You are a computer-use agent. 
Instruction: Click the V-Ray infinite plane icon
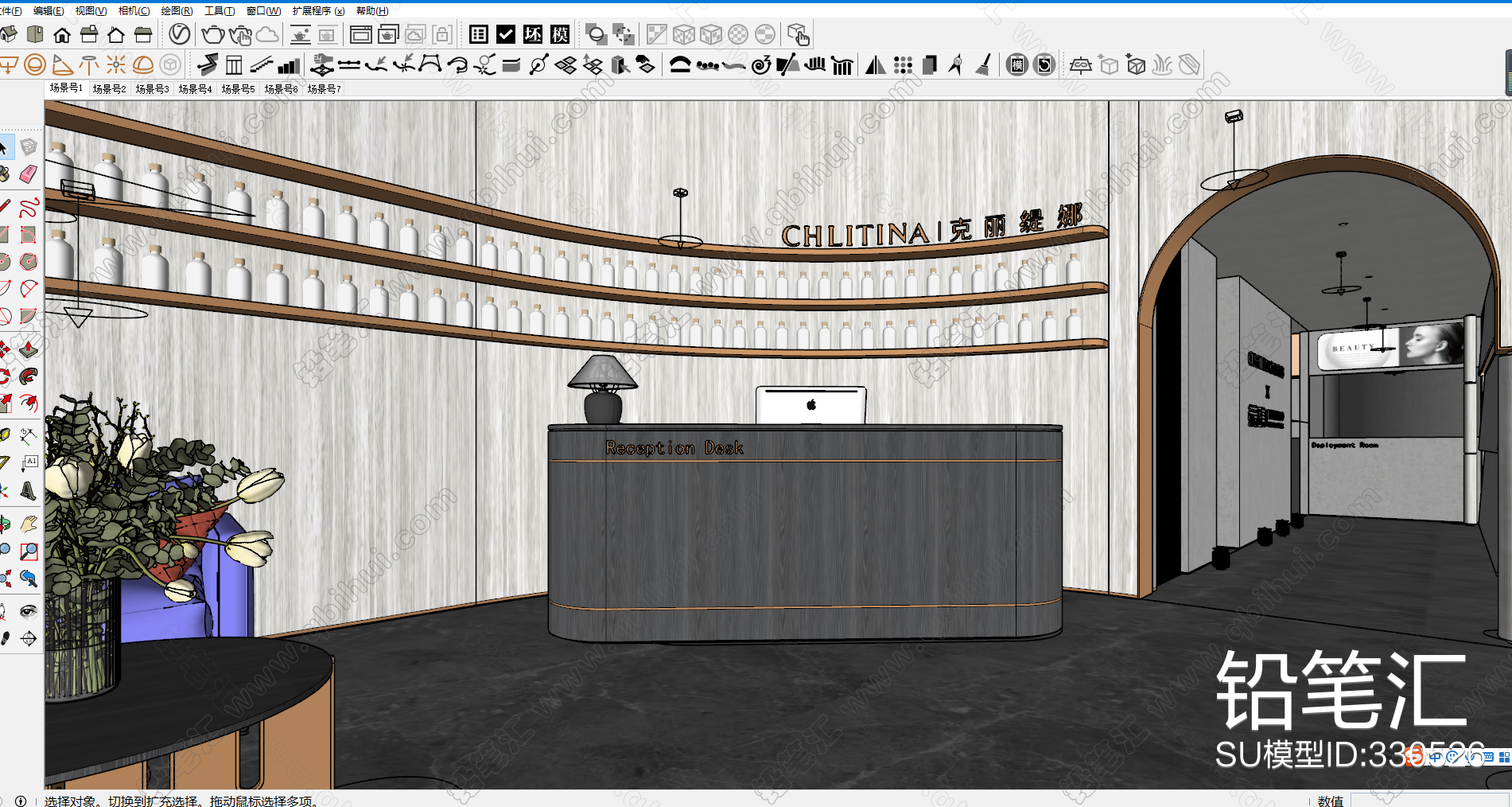point(1080,64)
